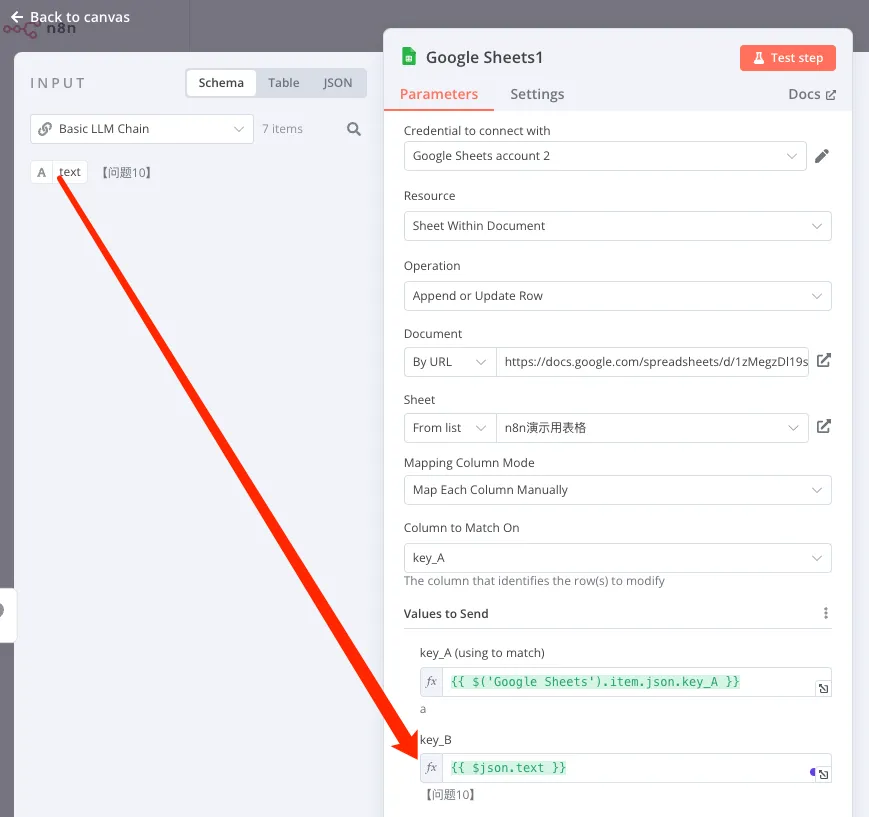
Task: Expand the key_A expression editor
Action: coord(823,688)
